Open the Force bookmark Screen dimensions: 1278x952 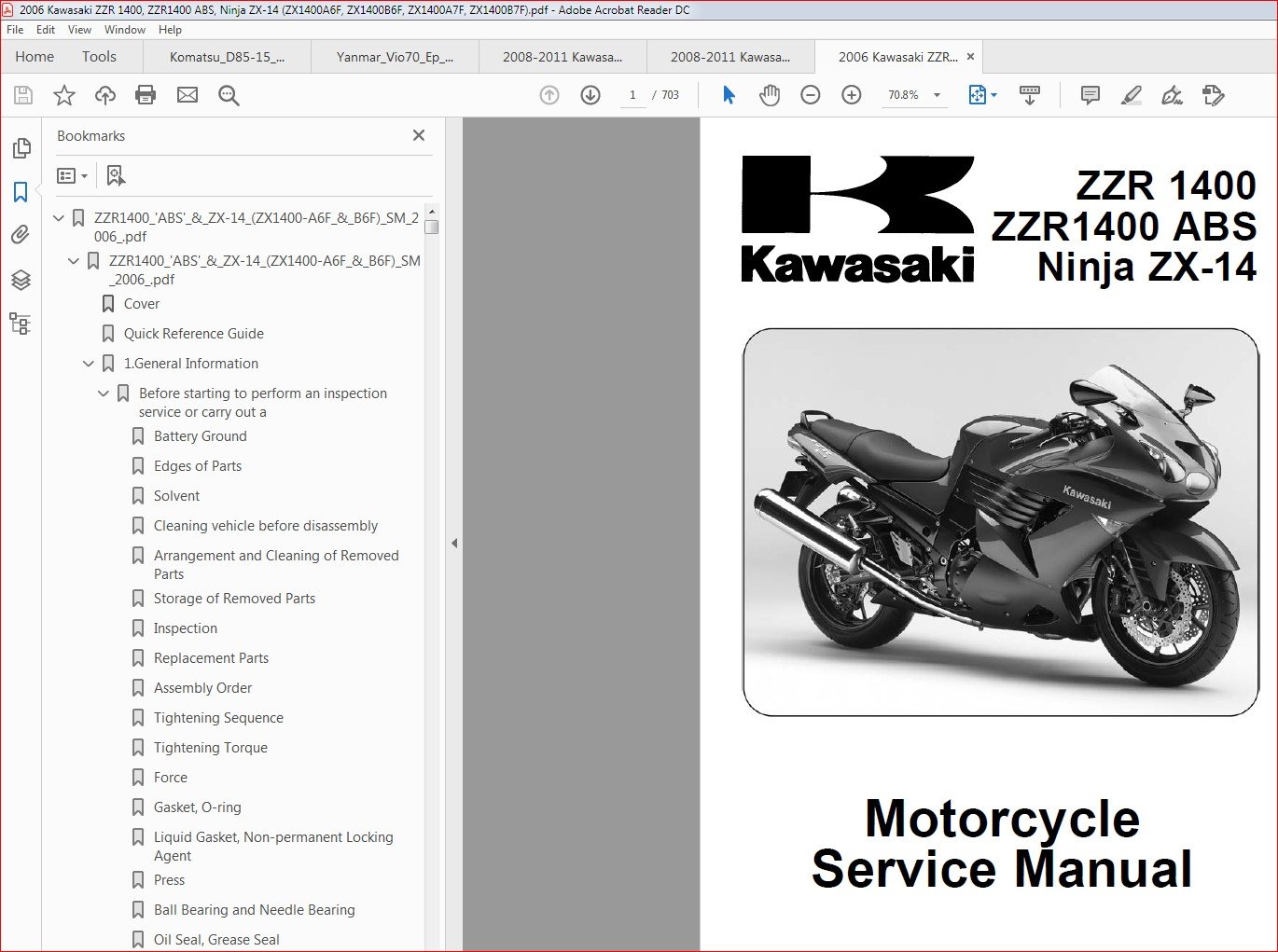click(x=171, y=778)
